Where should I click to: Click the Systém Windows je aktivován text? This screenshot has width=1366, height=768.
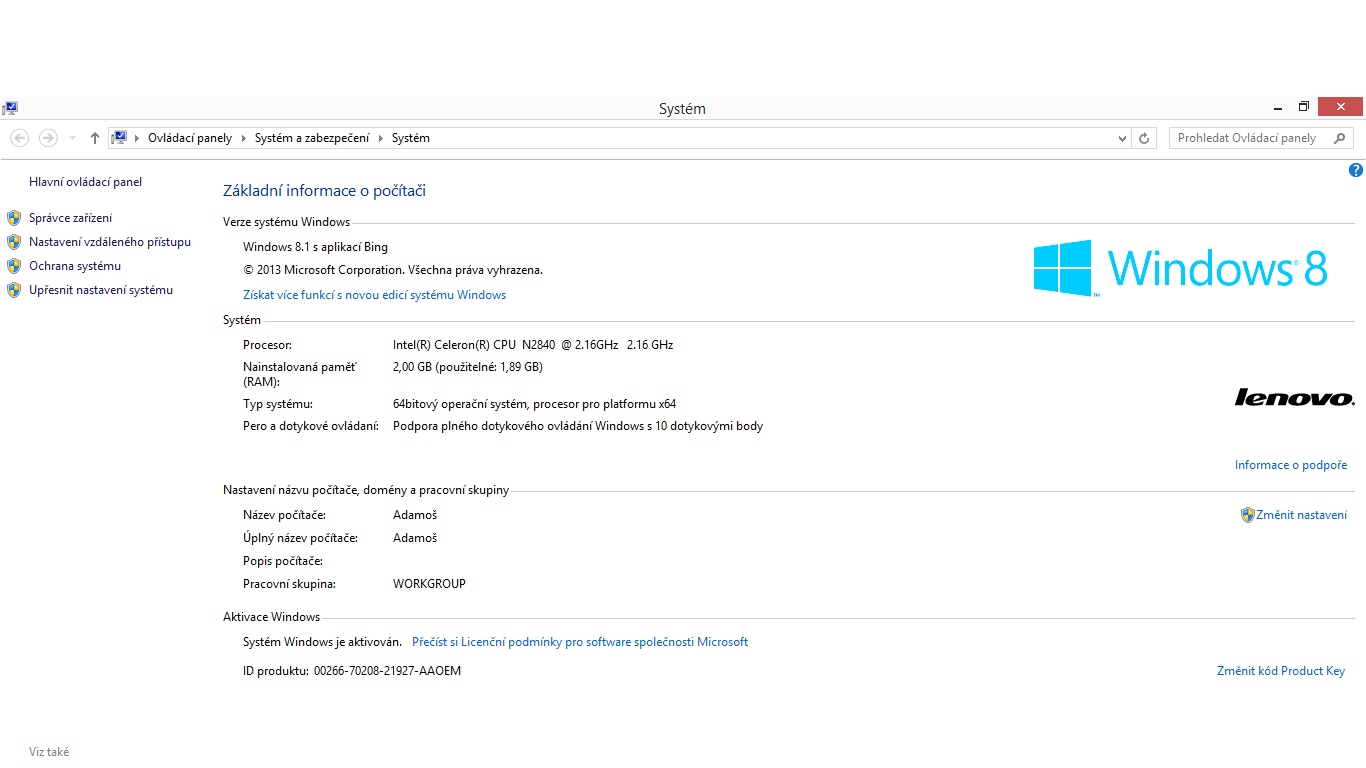(323, 642)
